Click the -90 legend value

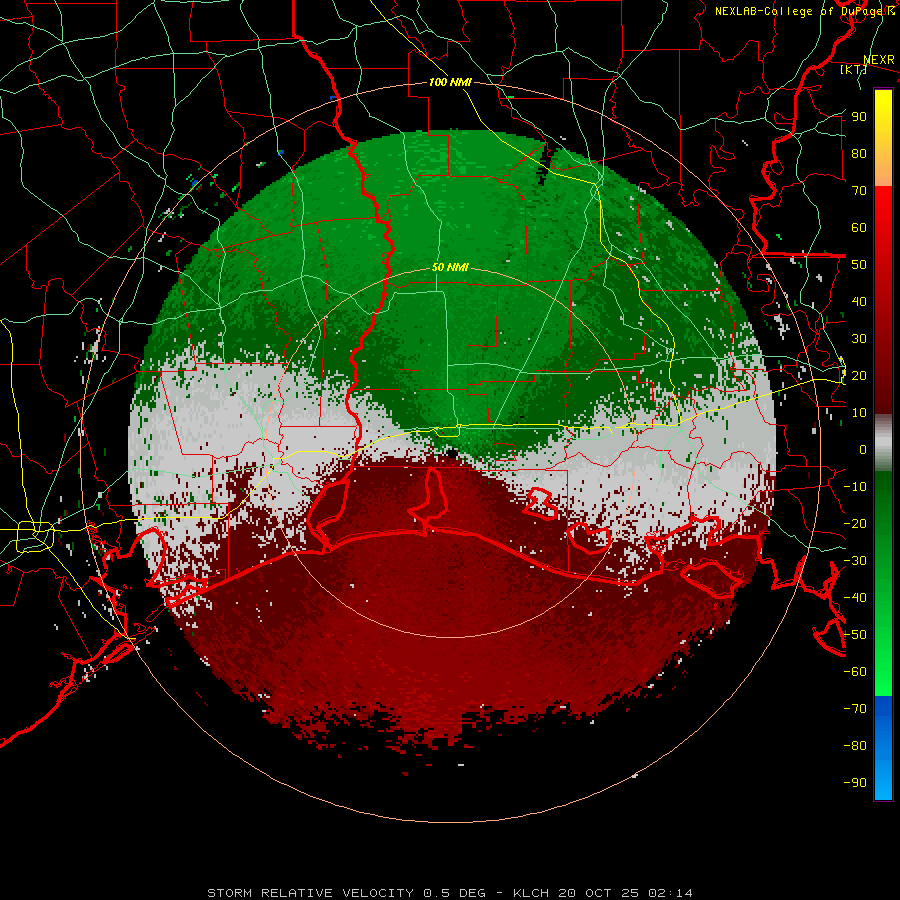[x=855, y=783]
